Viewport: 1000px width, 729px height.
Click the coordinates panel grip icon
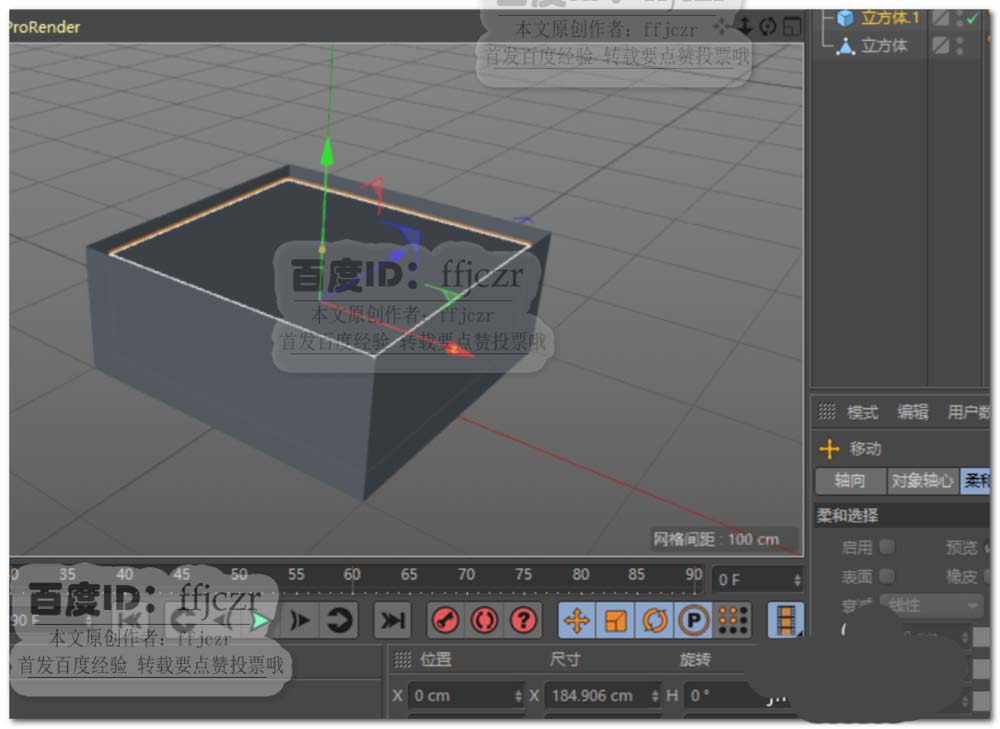[402, 659]
